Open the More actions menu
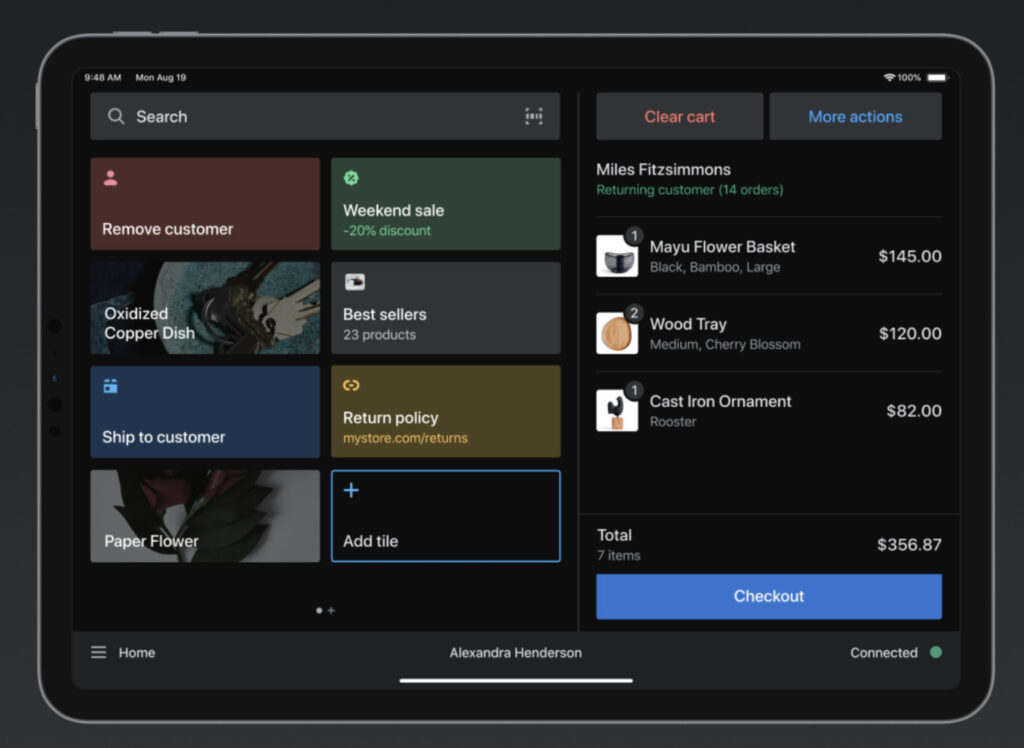1024x748 pixels. pyautogui.click(x=855, y=117)
